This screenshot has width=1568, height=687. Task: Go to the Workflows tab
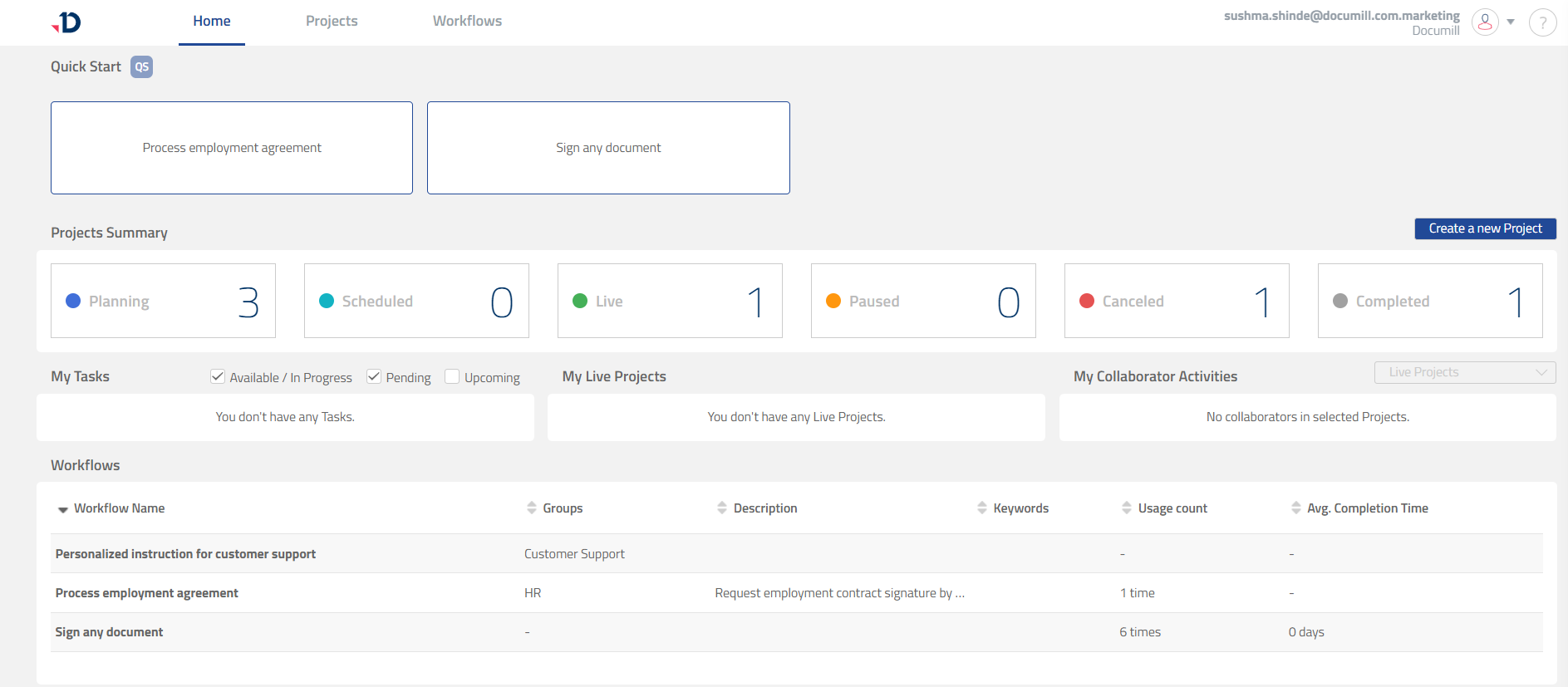pos(467,22)
